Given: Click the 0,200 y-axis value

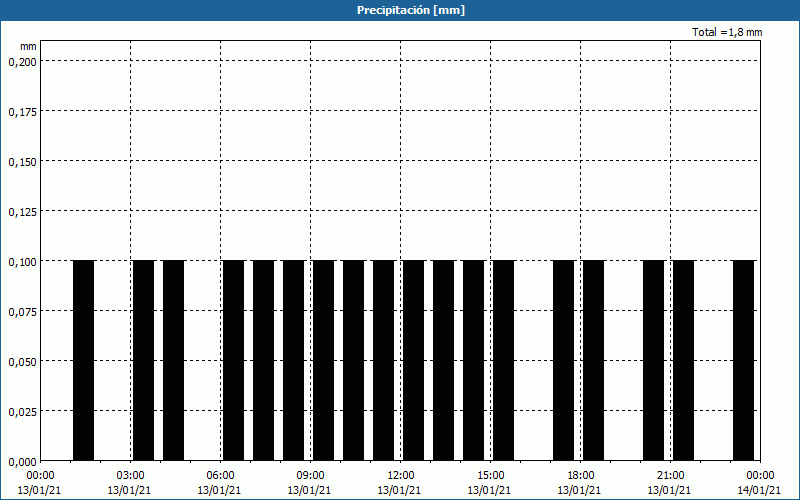Looking at the screenshot, I should [x=22, y=62].
